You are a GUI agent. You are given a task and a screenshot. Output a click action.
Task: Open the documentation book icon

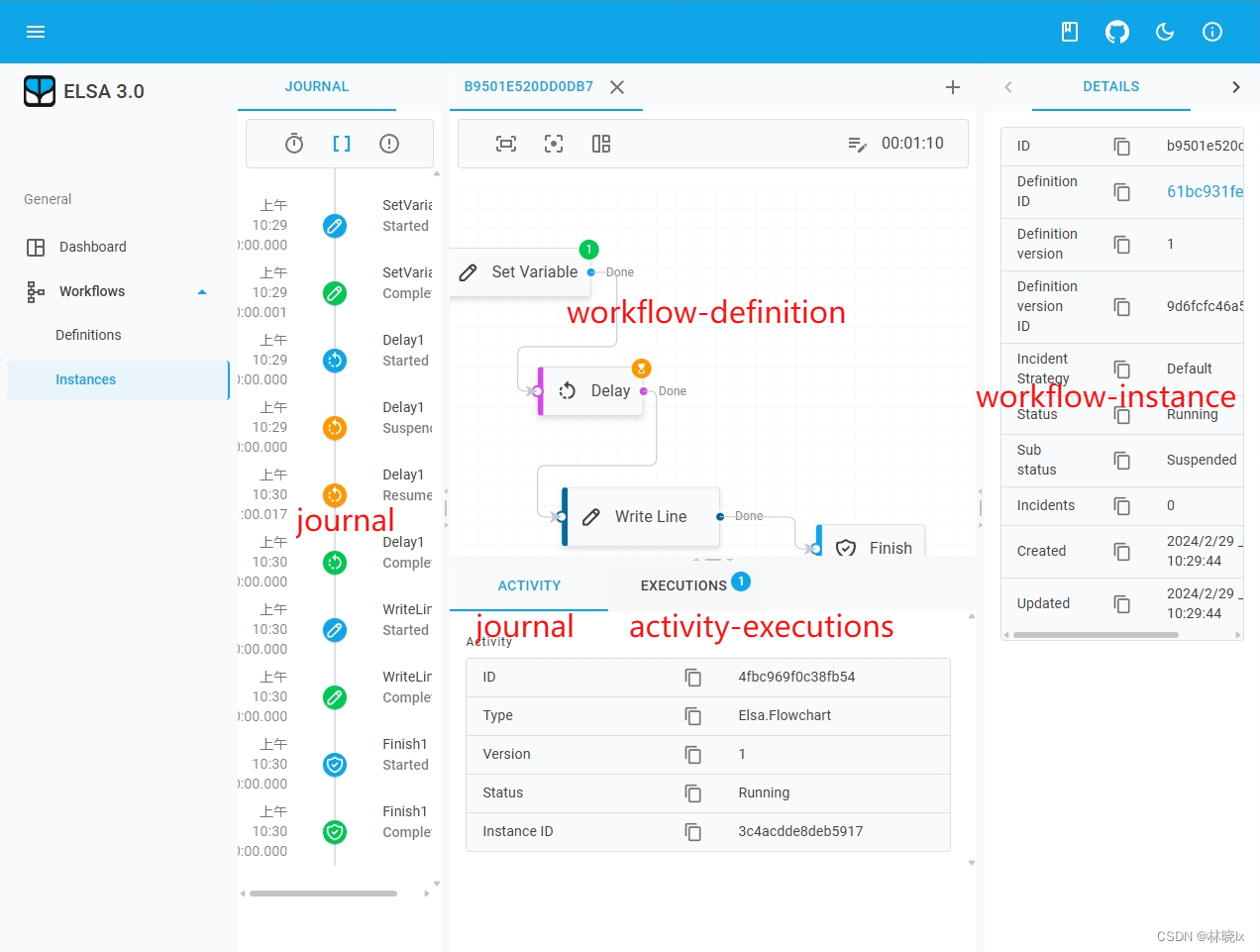[1069, 32]
